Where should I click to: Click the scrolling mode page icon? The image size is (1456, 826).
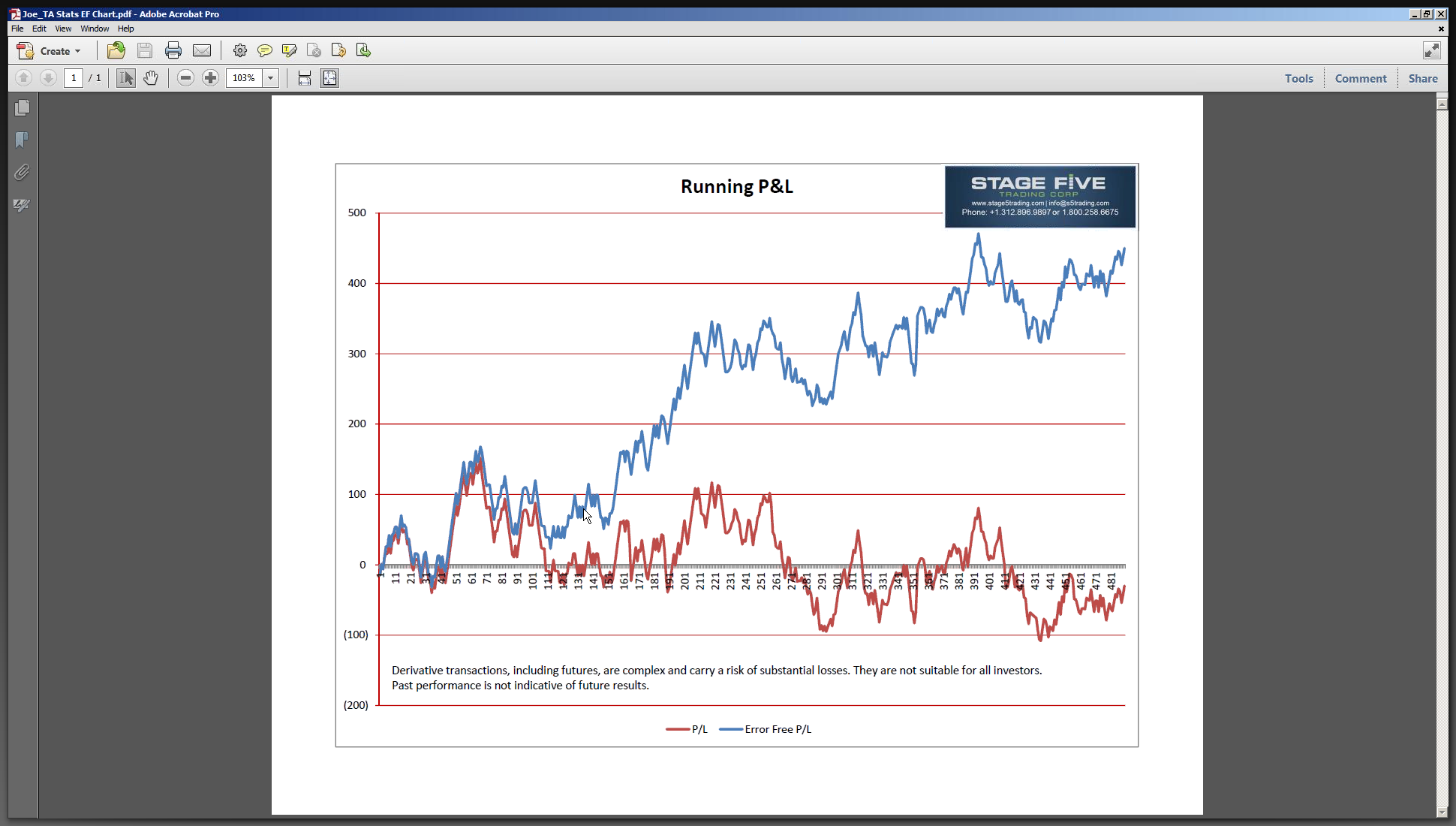[305, 78]
